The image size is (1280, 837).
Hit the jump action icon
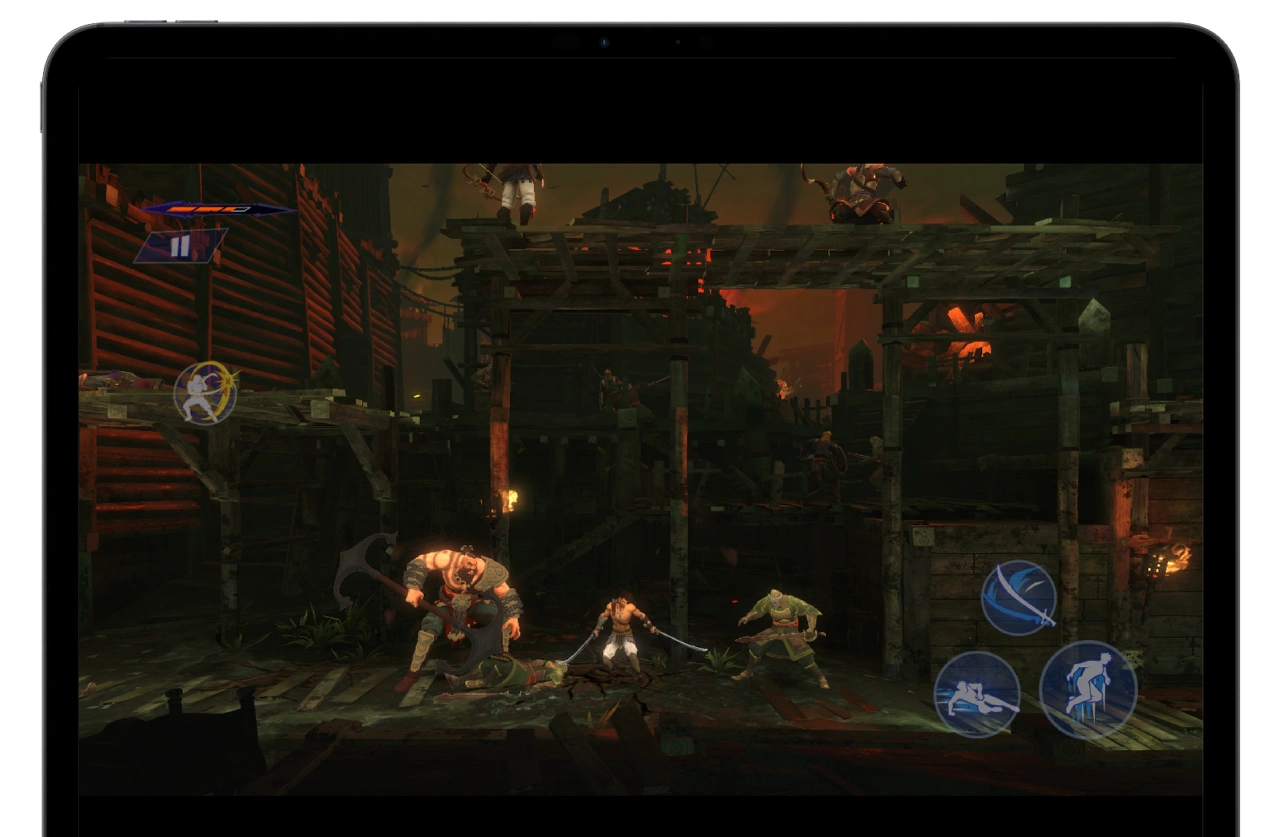(x=1088, y=690)
